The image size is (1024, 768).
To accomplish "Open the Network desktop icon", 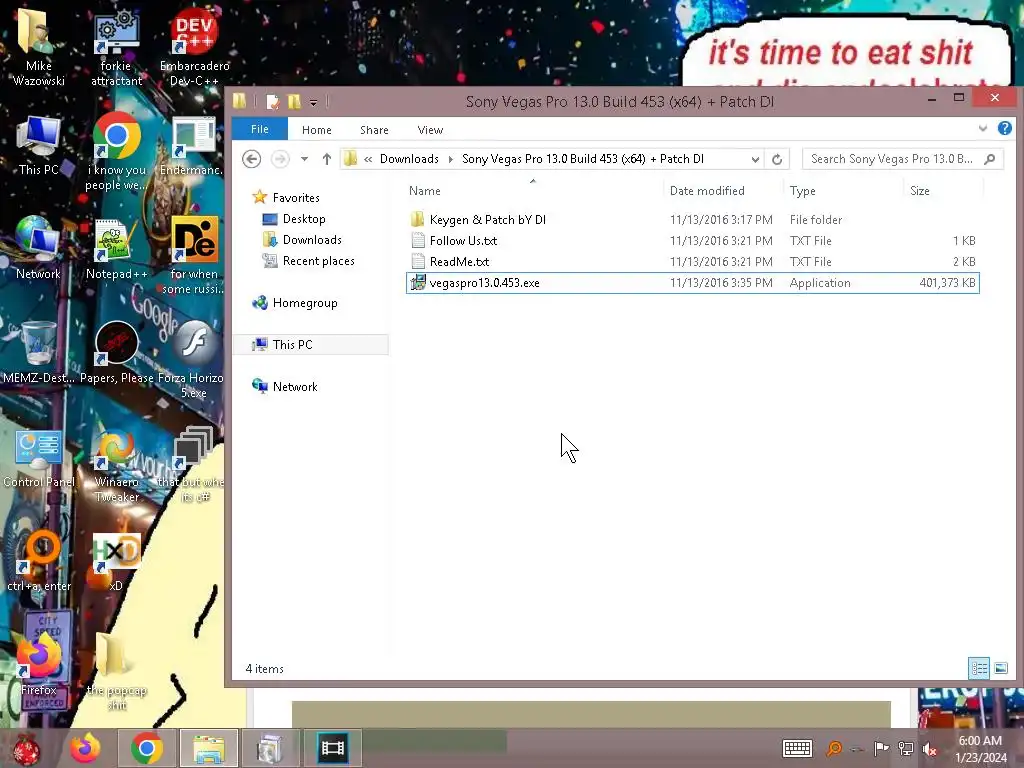I will 38,248.
